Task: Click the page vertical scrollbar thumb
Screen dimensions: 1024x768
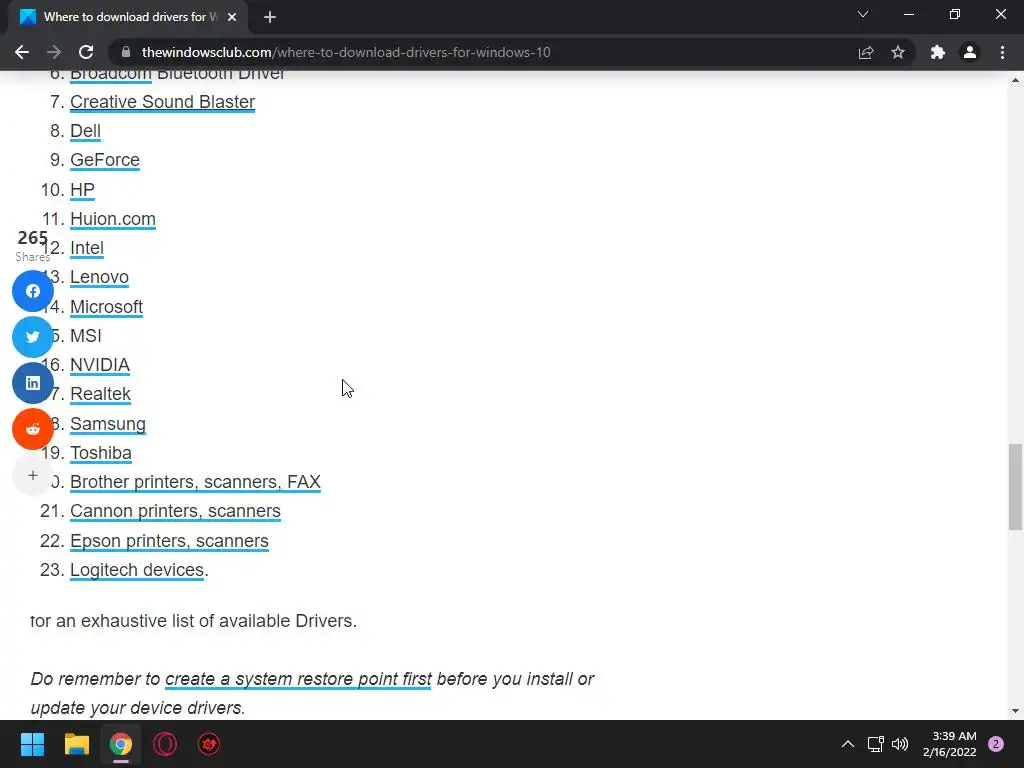Action: (1015, 487)
